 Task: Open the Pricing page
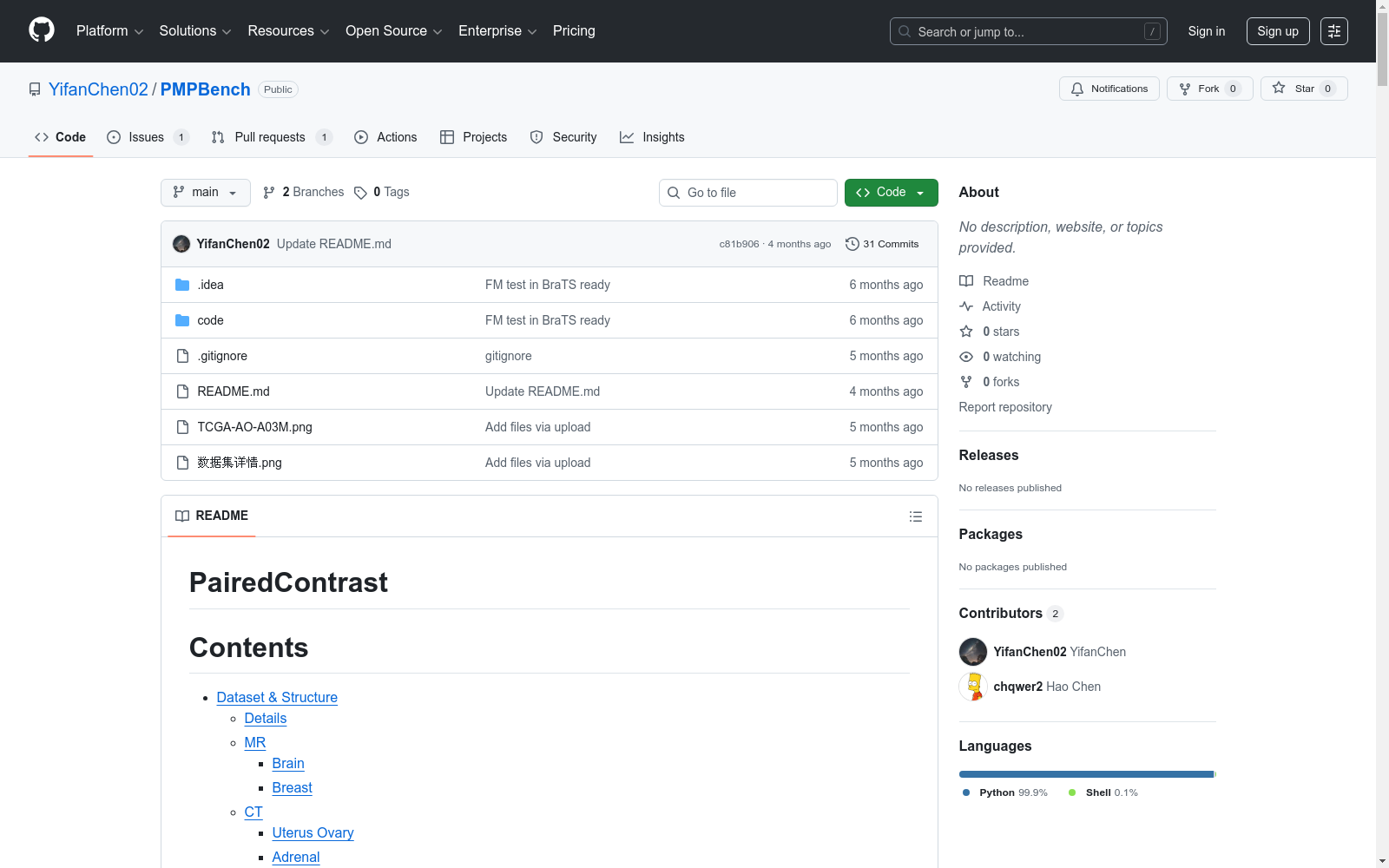pos(574,31)
